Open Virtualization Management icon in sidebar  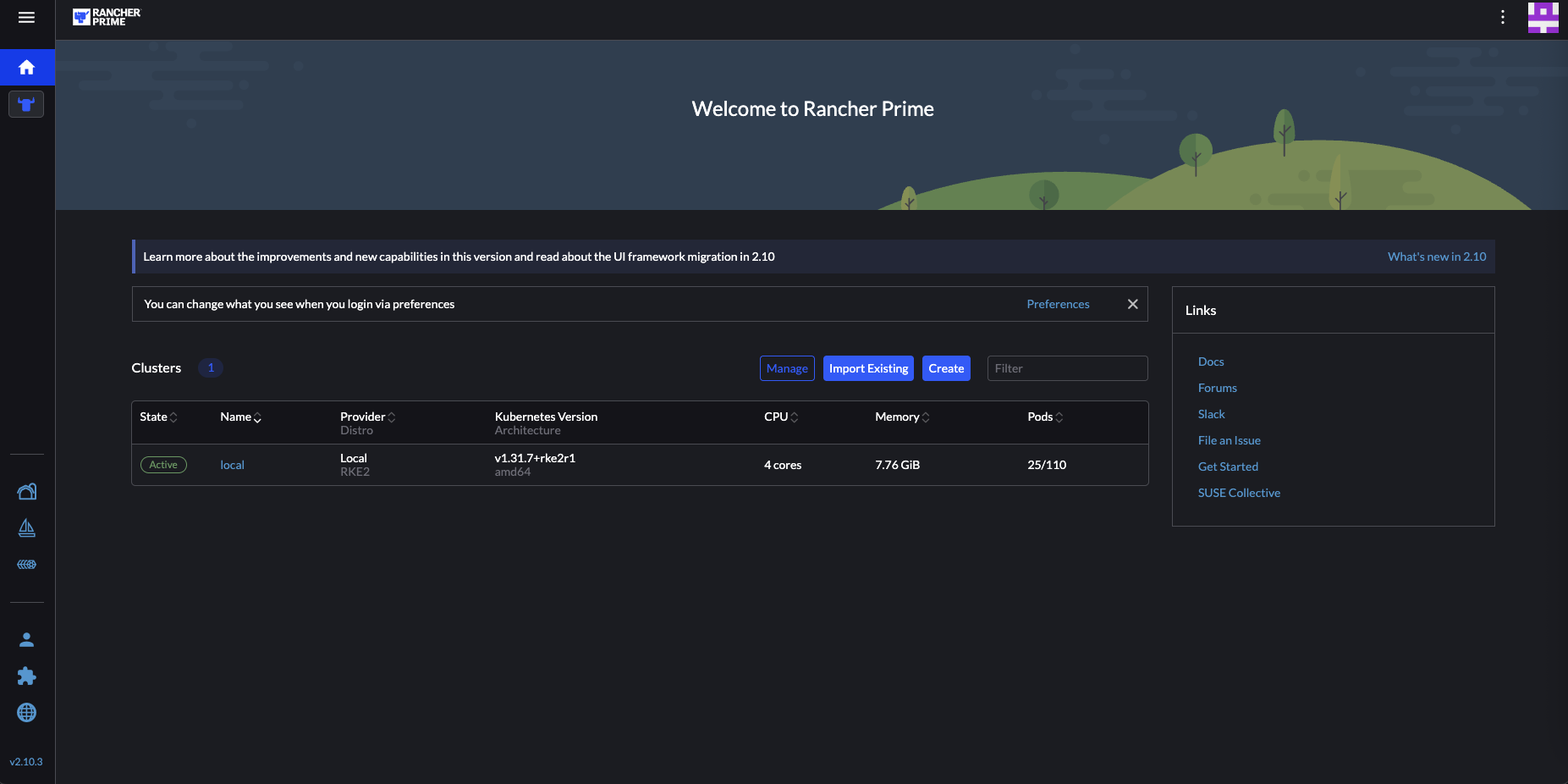click(x=27, y=565)
